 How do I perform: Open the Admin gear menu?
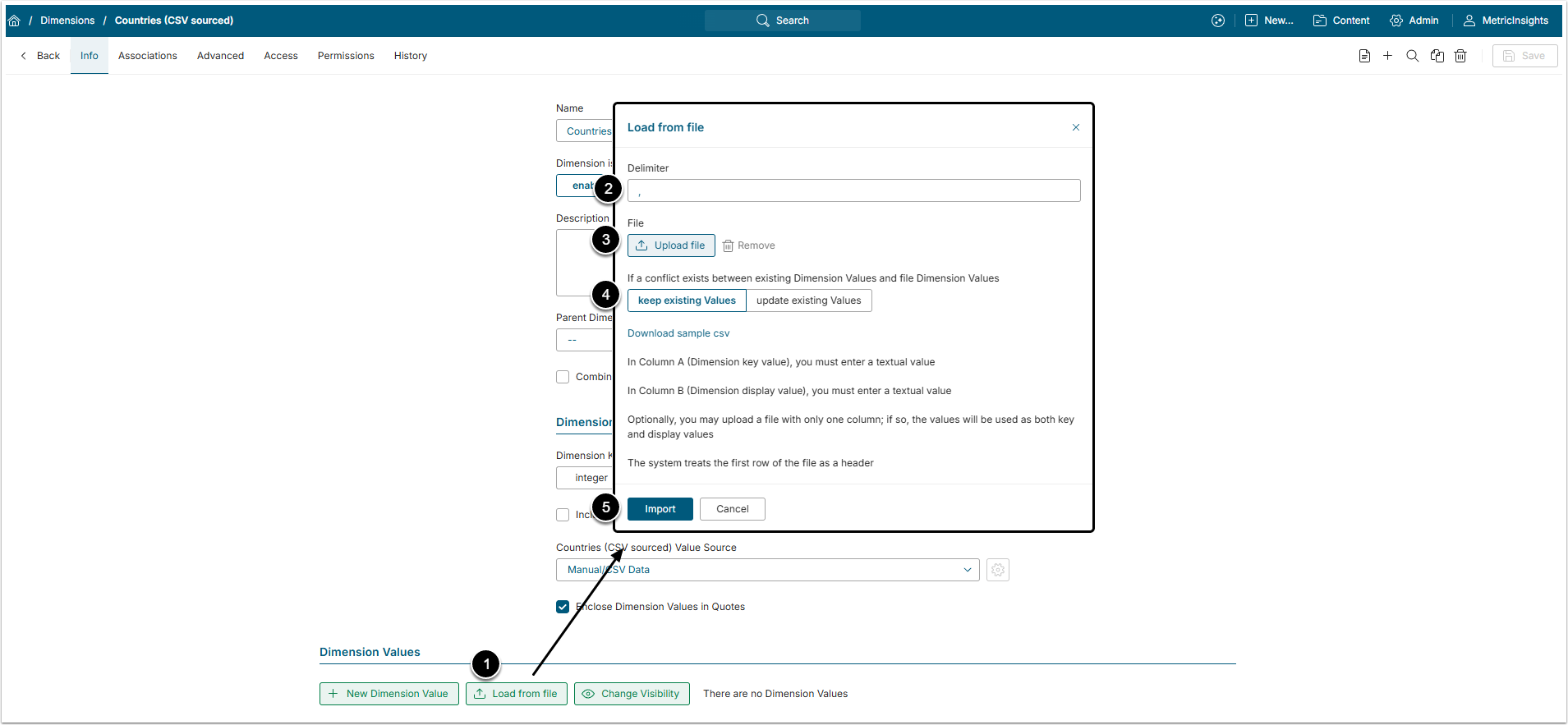pyautogui.click(x=1414, y=21)
